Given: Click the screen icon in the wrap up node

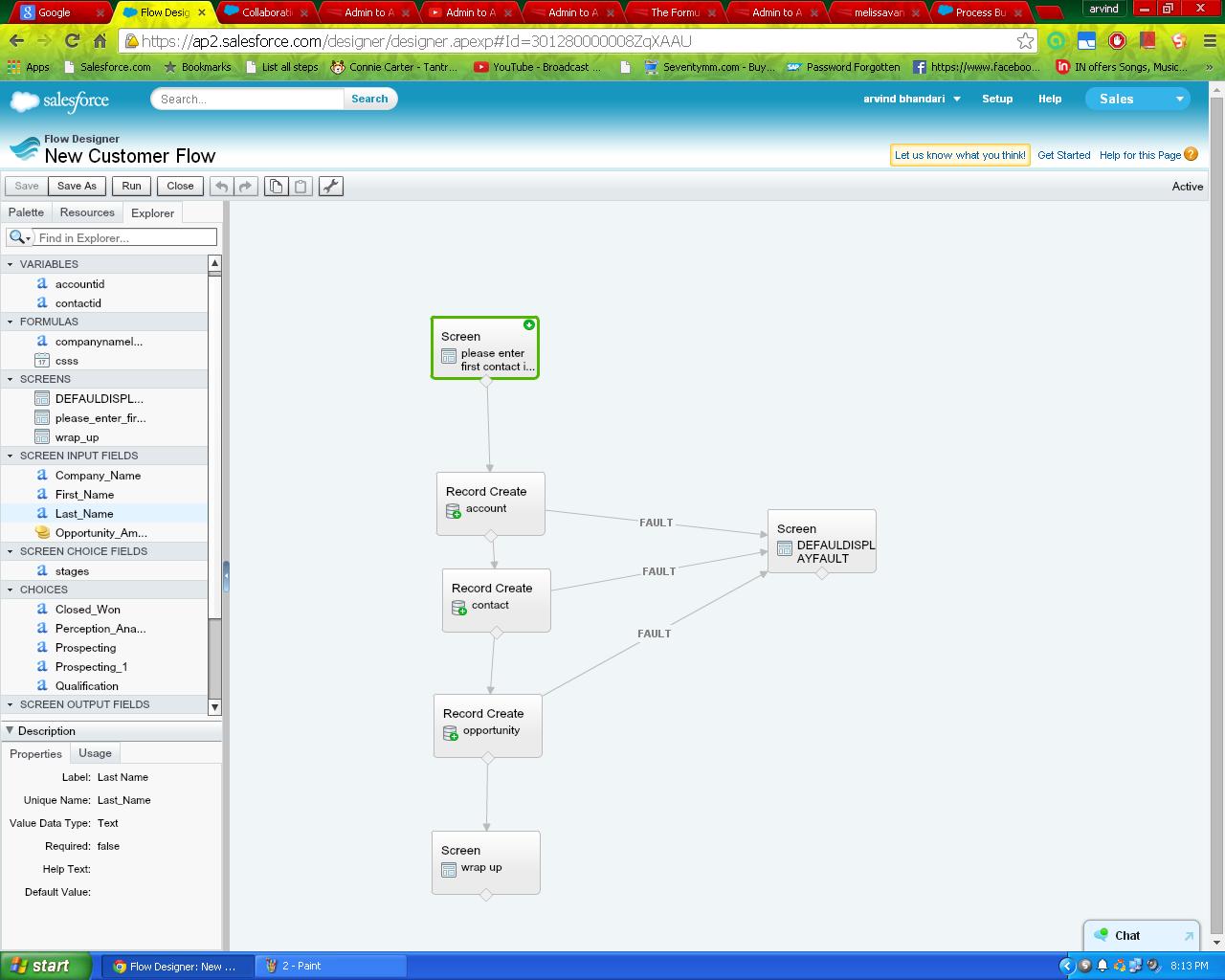Looking at the screenshot, I should (x=449, y=870).
